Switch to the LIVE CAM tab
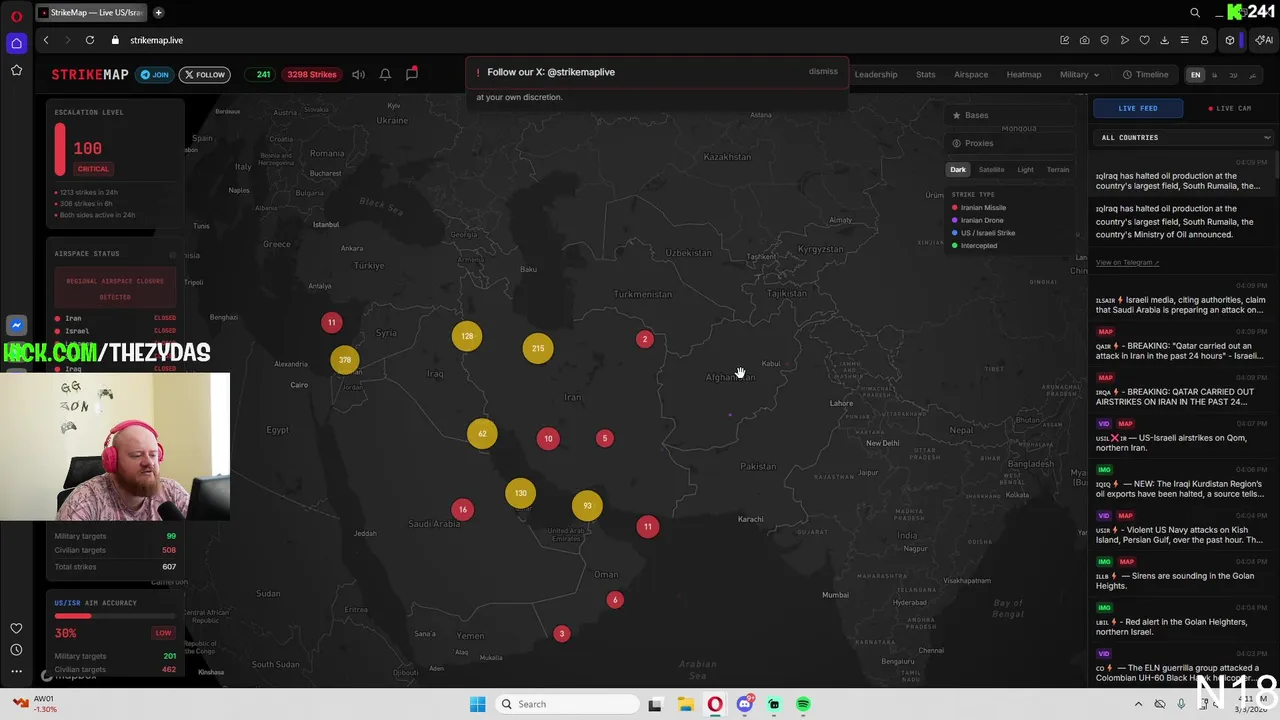 (x=1230, y=108)
